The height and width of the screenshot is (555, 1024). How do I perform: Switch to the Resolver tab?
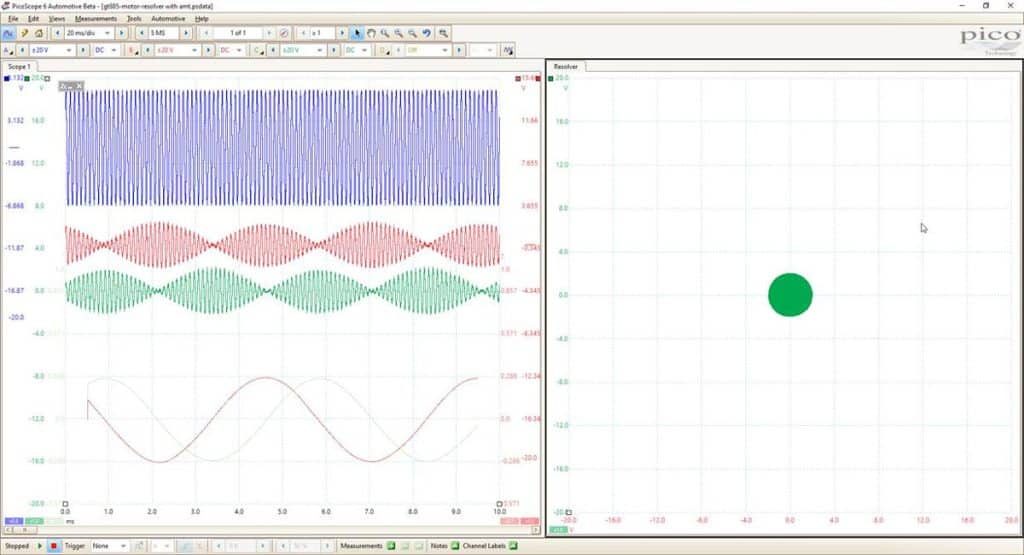click(x=566, y=67)
